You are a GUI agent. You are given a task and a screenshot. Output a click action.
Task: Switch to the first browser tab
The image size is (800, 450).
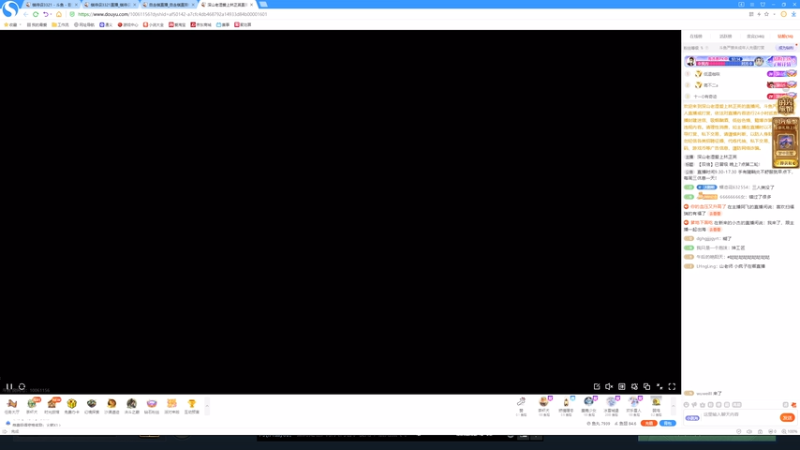(x=52, y=5)
